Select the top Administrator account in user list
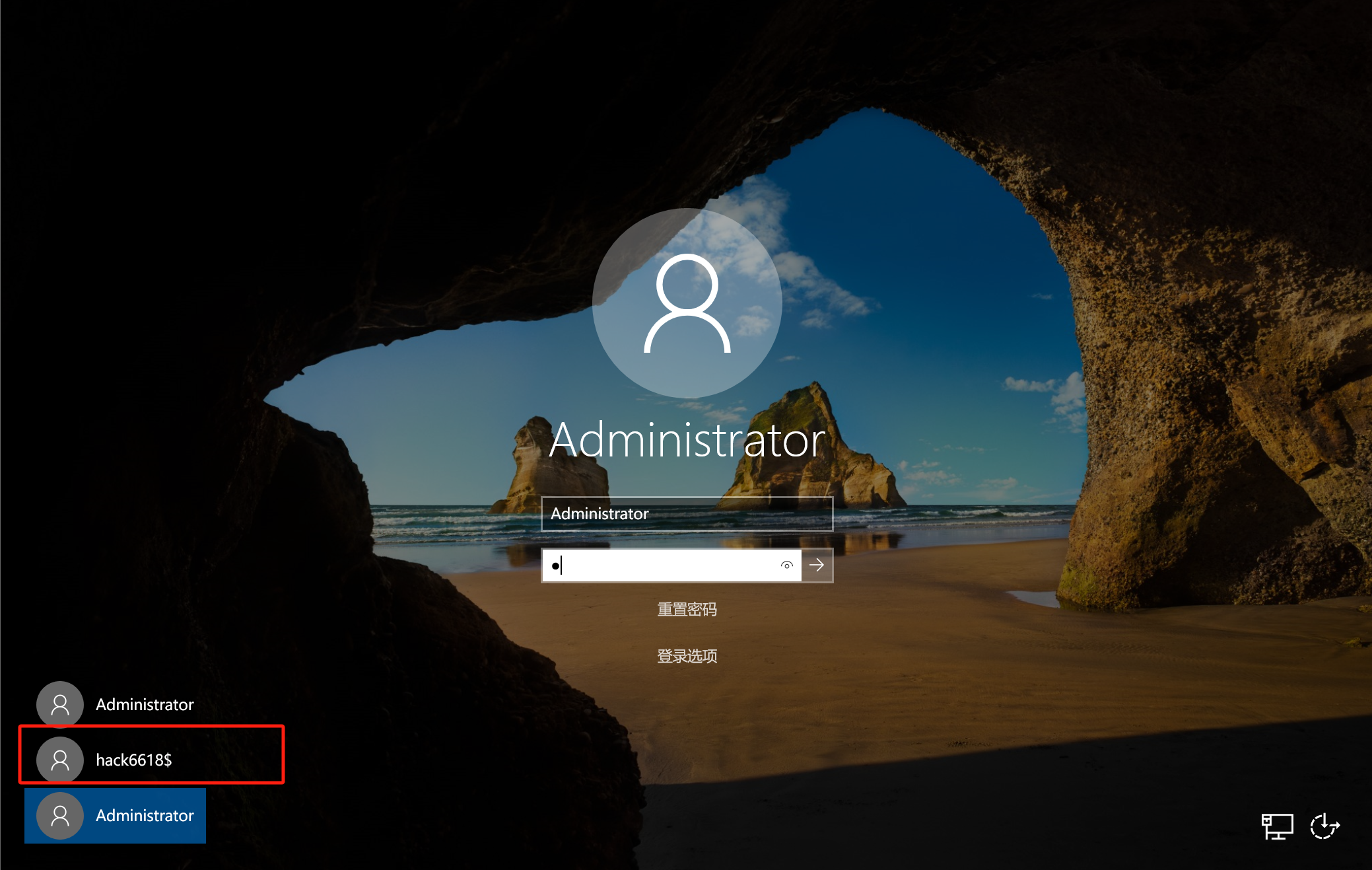Viewport: 1372px width, 870px height. point(116,704)
